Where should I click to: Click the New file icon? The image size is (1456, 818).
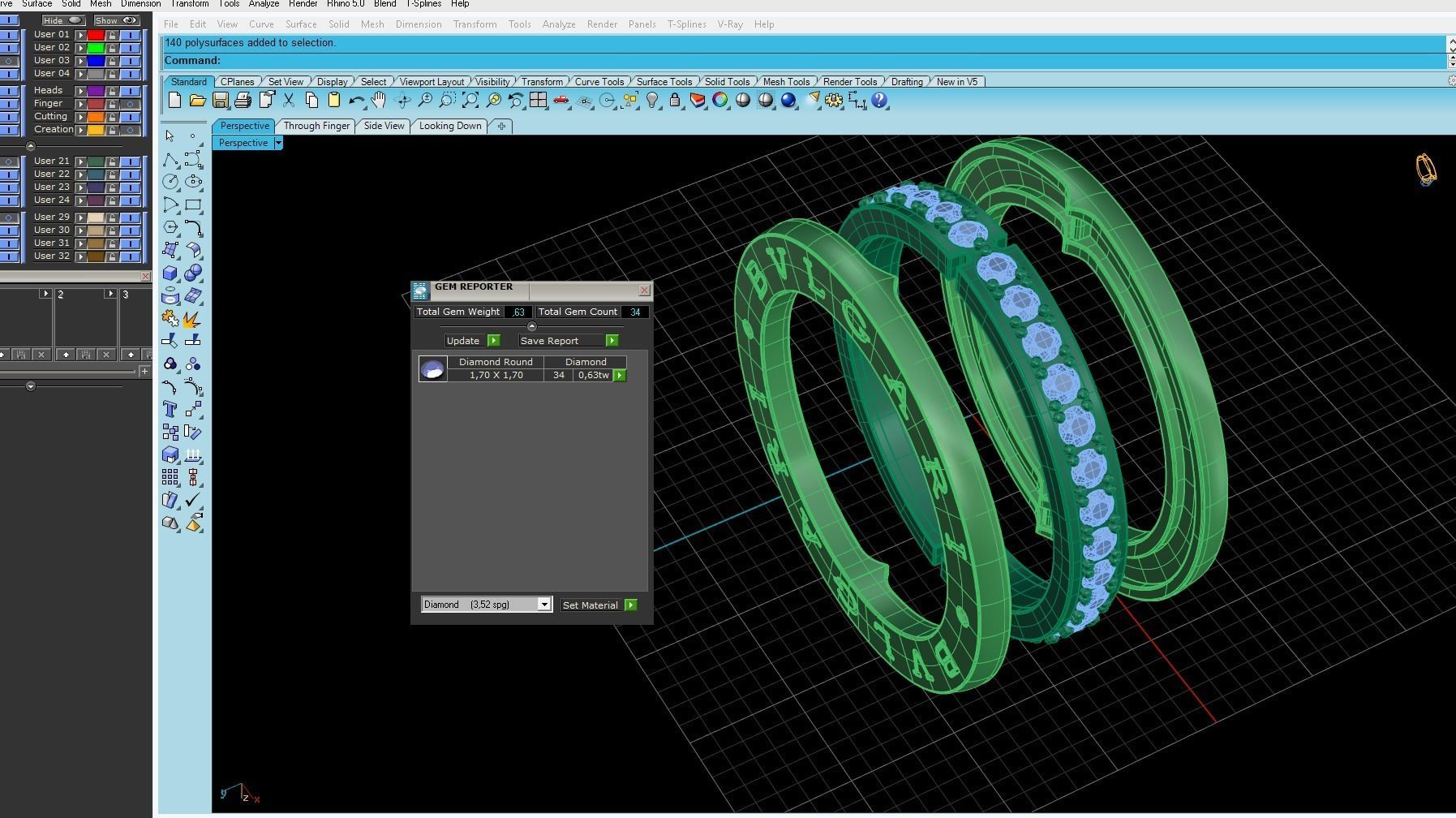point(174,101)
